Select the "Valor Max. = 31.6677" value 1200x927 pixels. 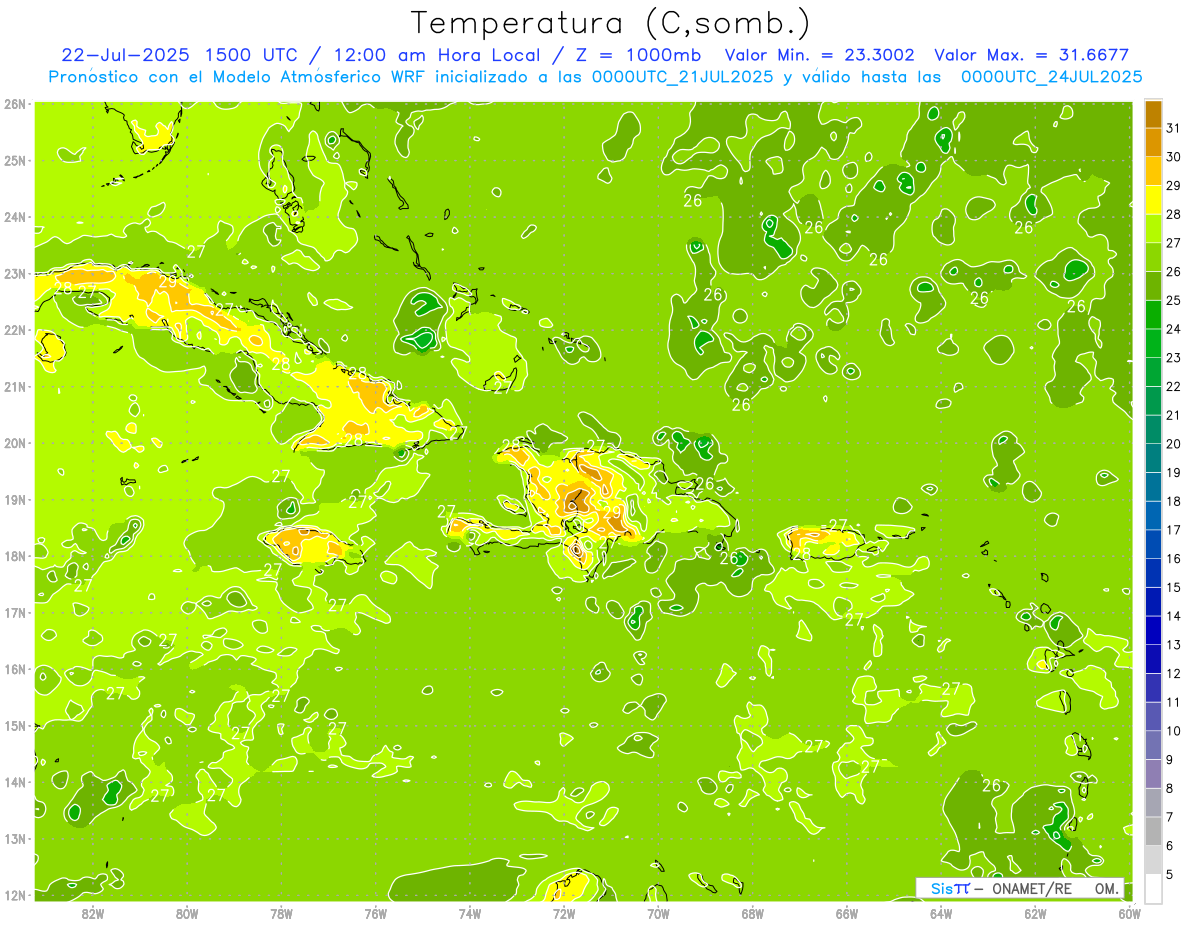(1032, 55)
